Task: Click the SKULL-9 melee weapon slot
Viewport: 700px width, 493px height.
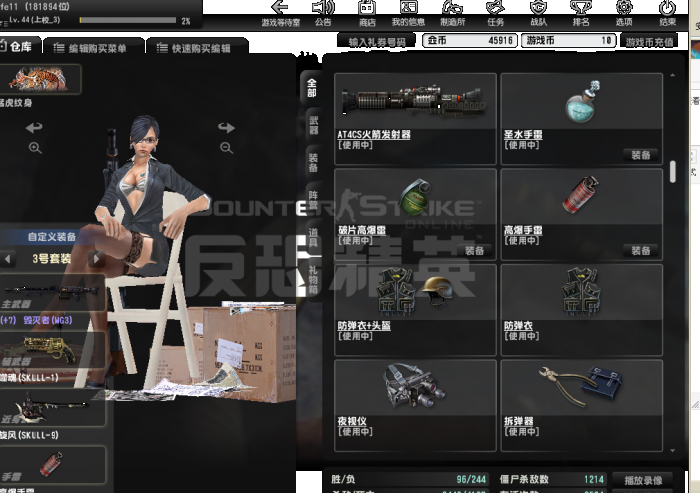Action: tap(52, 407)
